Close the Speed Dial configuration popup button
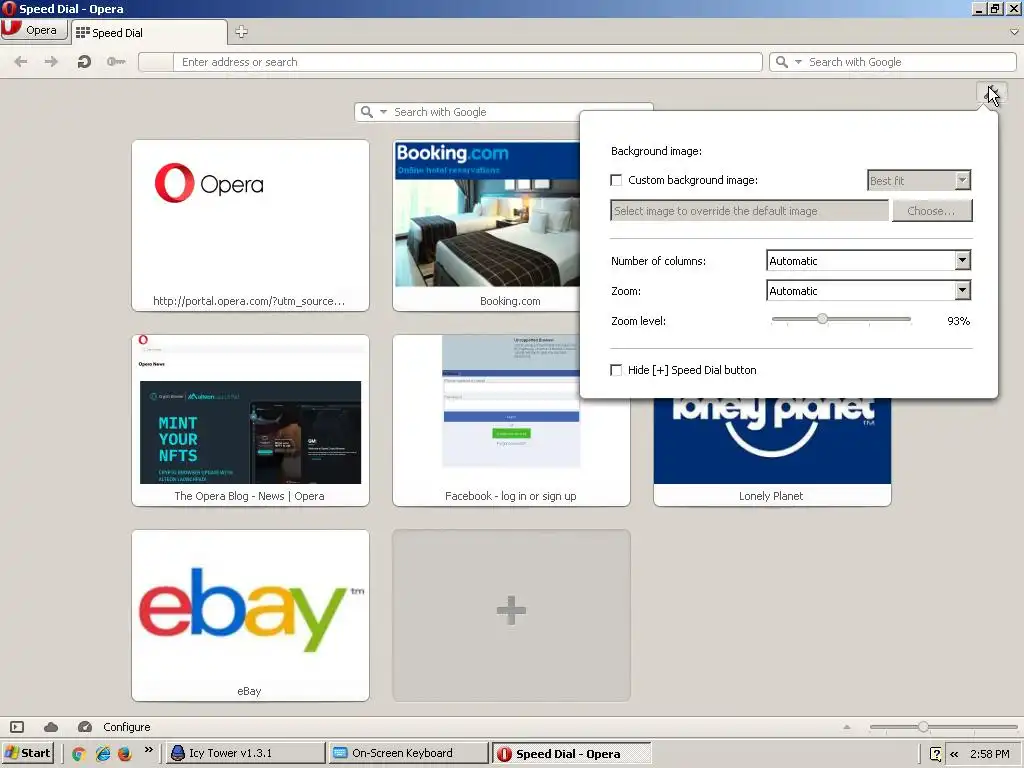 point(991,93)
